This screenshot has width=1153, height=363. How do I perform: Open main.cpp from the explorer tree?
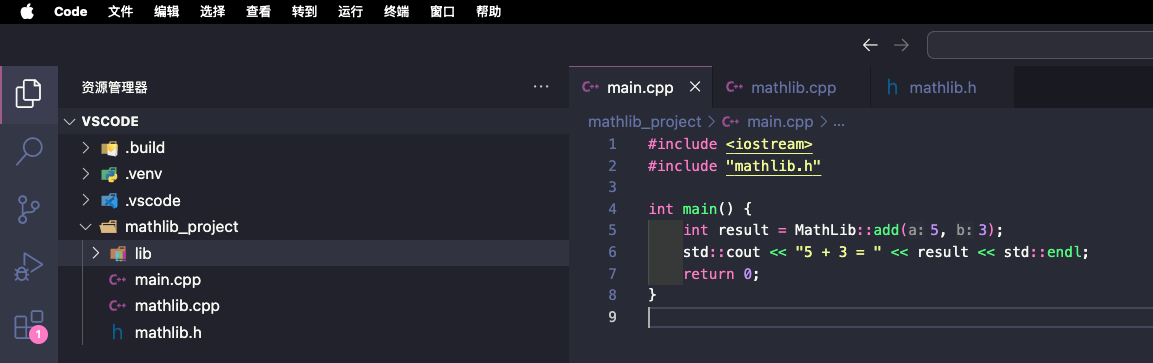click(168, 280)
